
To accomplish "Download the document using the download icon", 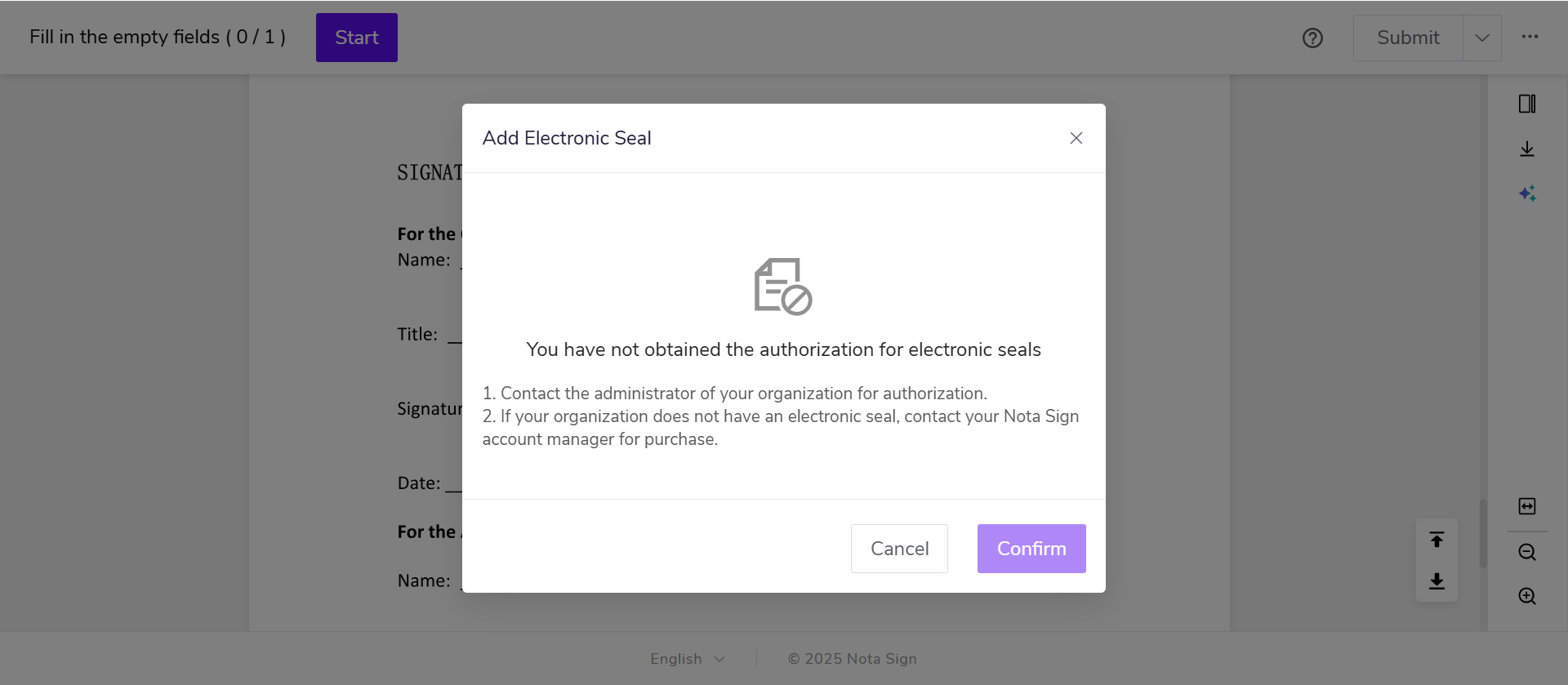I will pyautogui.click(x=1527, y=149).
